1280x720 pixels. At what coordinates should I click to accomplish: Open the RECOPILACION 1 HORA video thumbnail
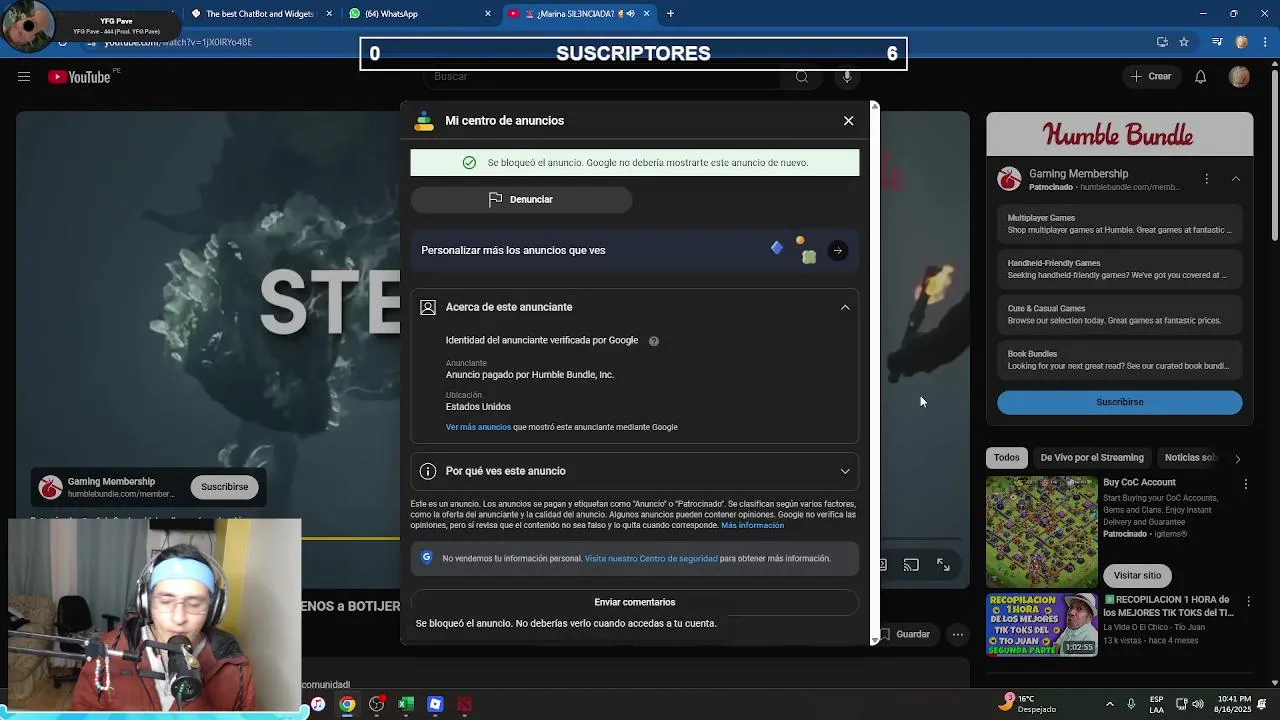click(x=1041, y=625)
